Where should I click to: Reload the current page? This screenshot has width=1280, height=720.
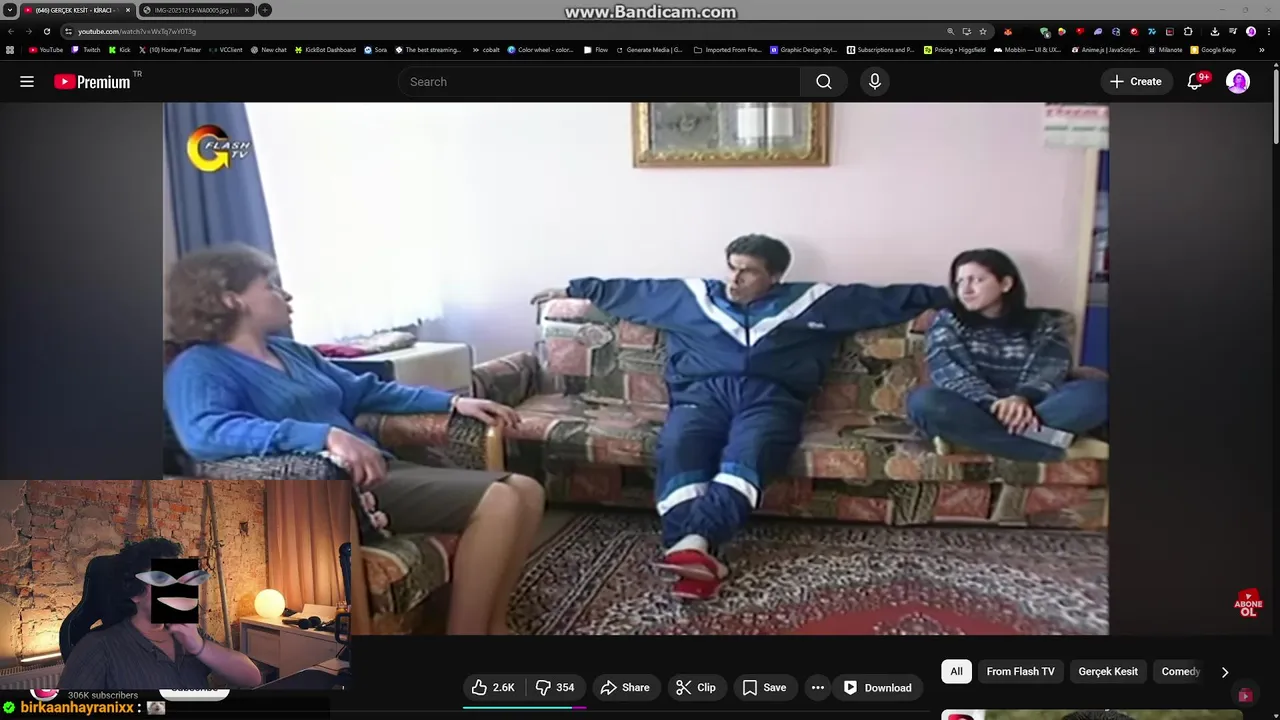(x=47, y=31)
